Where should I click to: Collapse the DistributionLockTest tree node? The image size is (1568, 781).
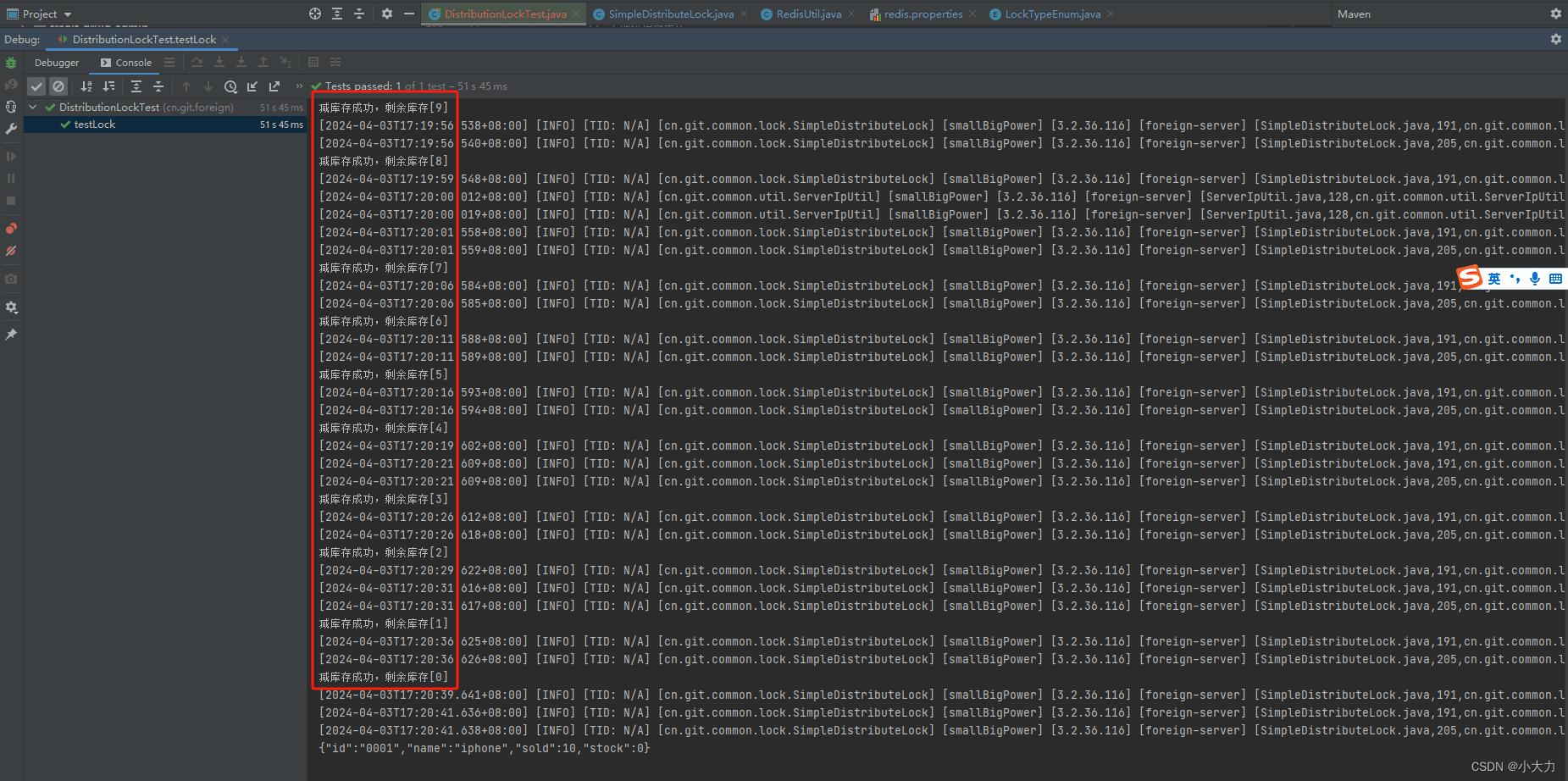[x=33, y=108]
